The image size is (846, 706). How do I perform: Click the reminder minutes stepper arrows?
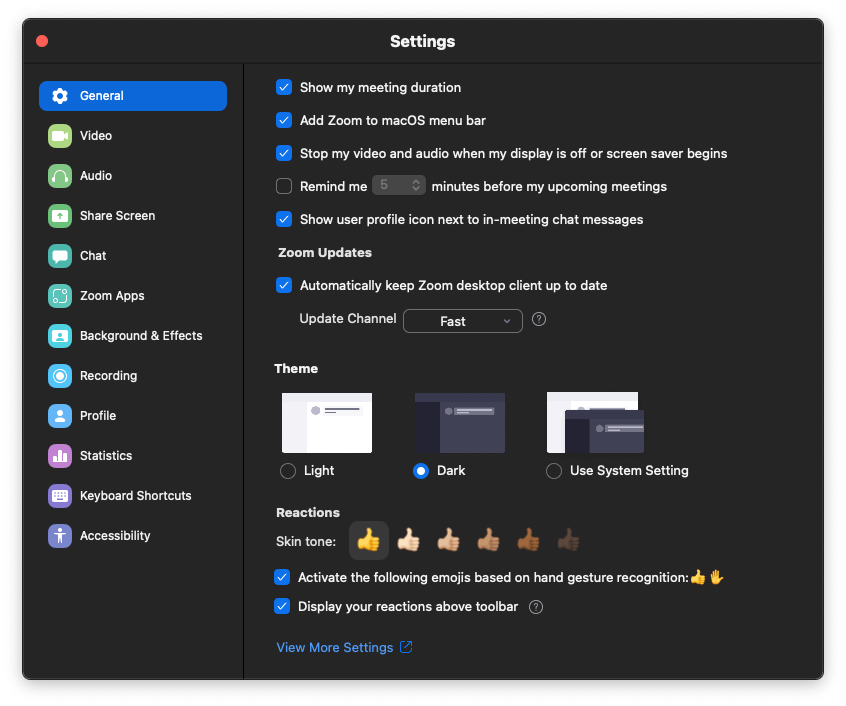(x=416, y=185)
